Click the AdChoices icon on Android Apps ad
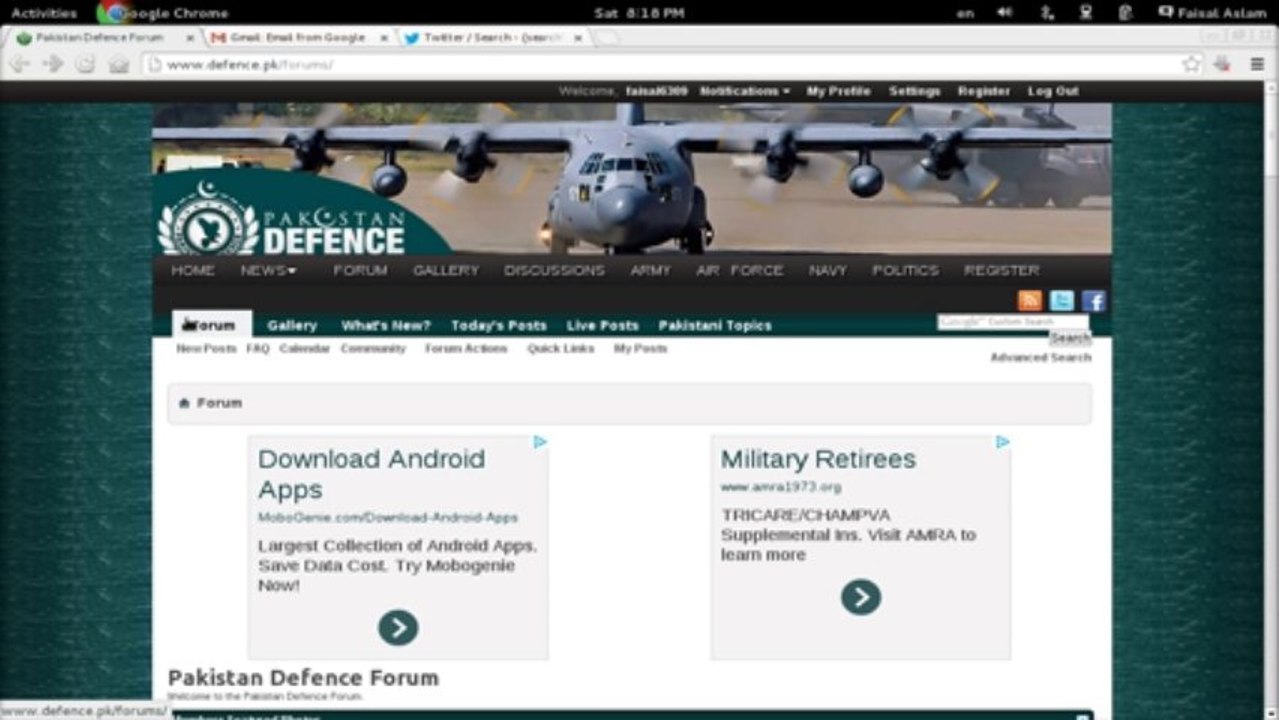This screenshot has width=1279, height=720. (540, 442)
